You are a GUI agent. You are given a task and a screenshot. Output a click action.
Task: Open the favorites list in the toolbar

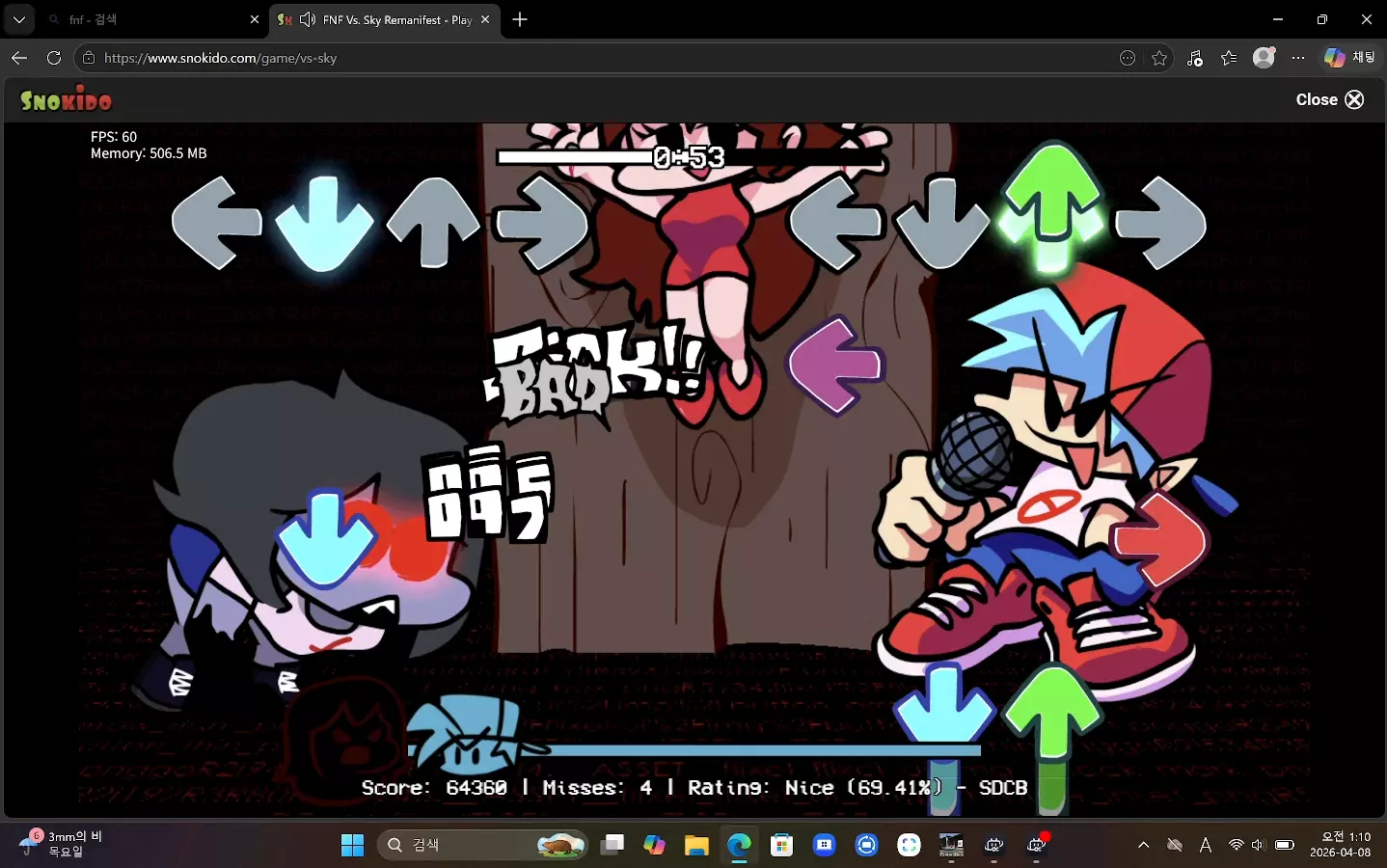click(1229, 58)
